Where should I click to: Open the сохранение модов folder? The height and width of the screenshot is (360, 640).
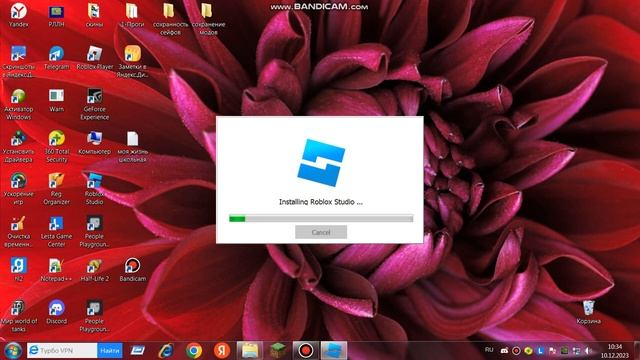tap(208, 19)
